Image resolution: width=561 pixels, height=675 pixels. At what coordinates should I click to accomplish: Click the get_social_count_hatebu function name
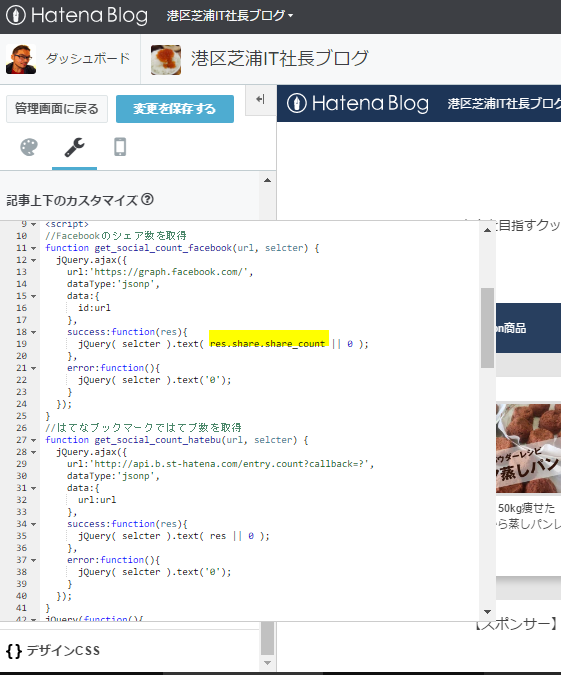coord(158,440)
